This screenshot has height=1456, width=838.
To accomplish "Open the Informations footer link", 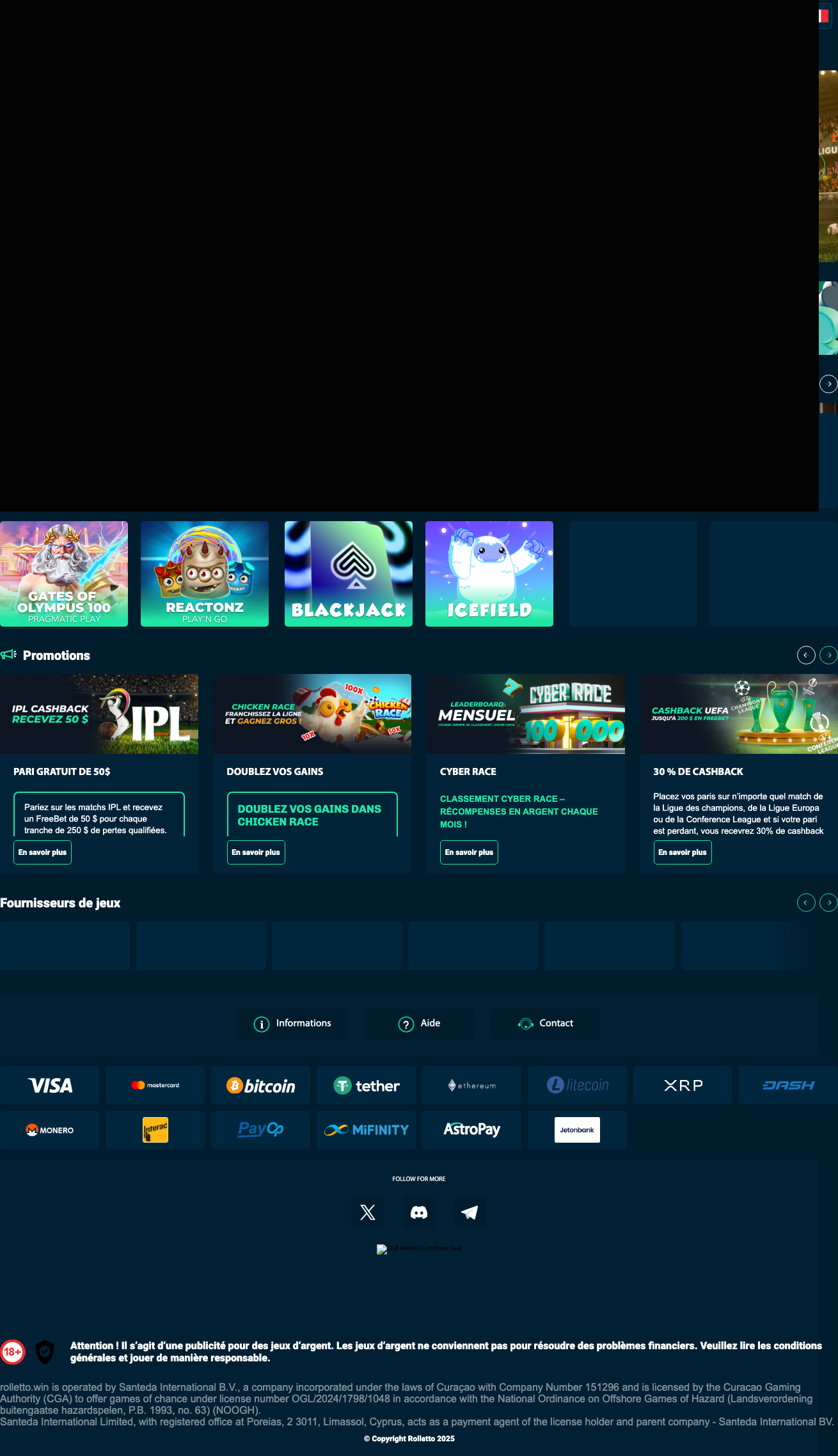I will 292,1024.
